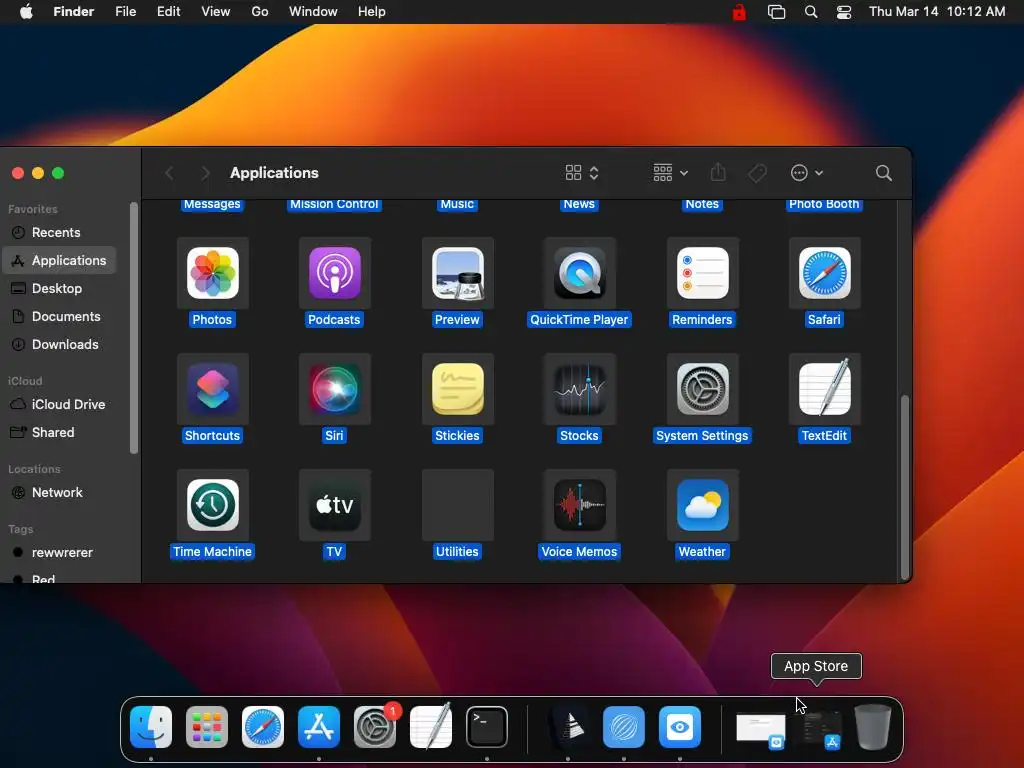Viewport: 1024px width, 768px height.
Task: Launch App Store from the Dock
Action: (319, 727)
